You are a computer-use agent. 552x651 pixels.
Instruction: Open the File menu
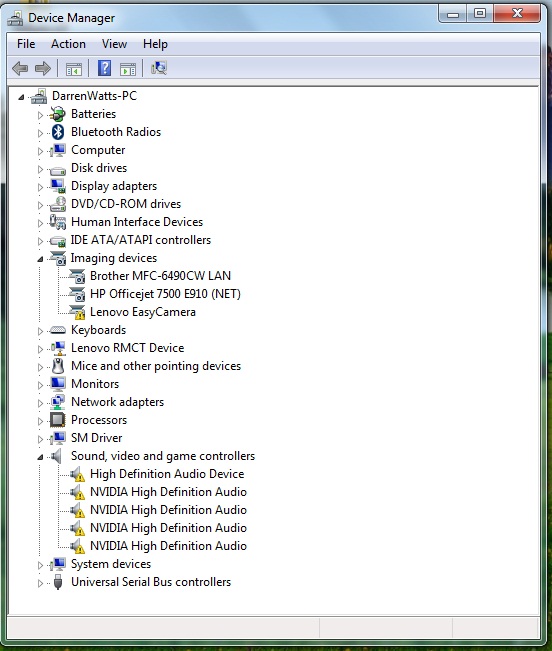pyautogui.click(x=26, y=44)
